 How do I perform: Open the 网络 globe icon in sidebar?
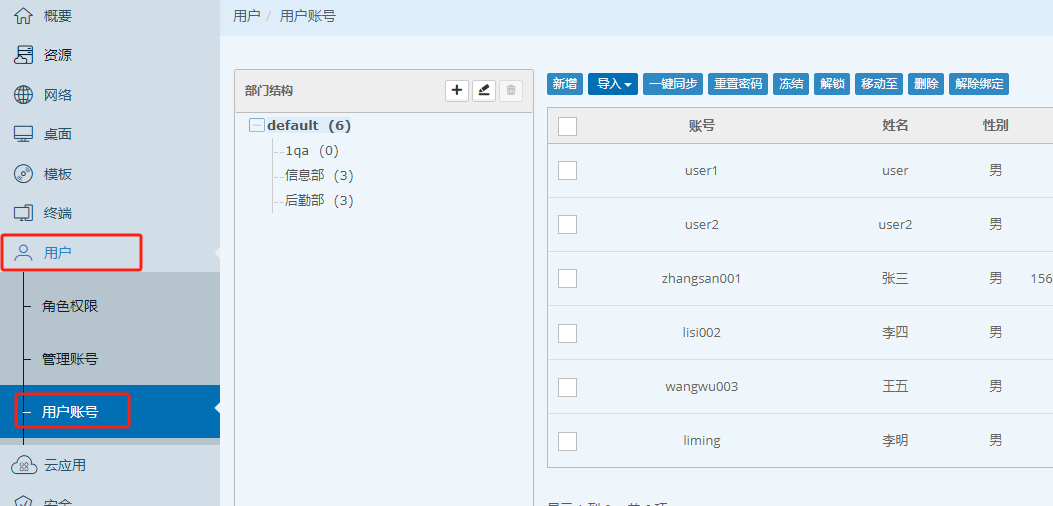(23, 95)
